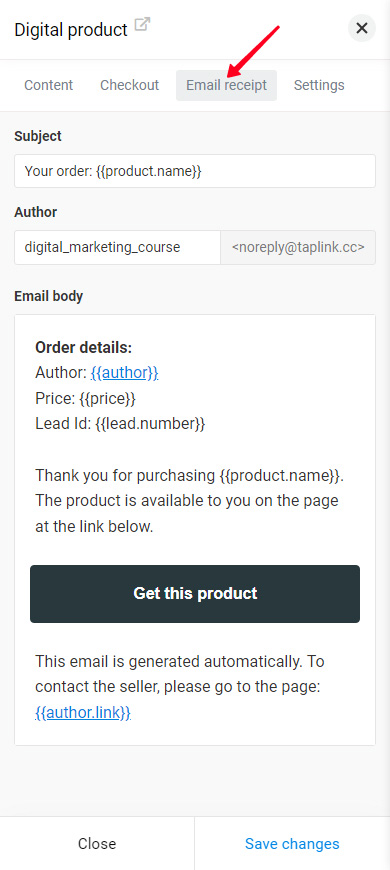Open the {{author.link}} hyperlink

pos(83,712)
